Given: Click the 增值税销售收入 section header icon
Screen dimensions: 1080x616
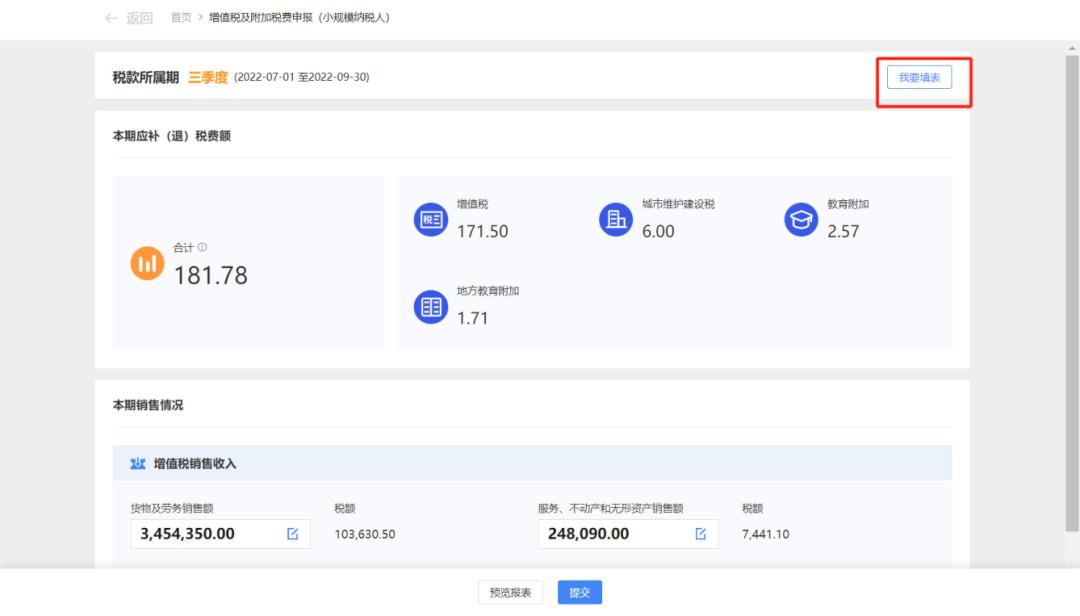Looking at the screenshot, I should click(x=138, y=464).
